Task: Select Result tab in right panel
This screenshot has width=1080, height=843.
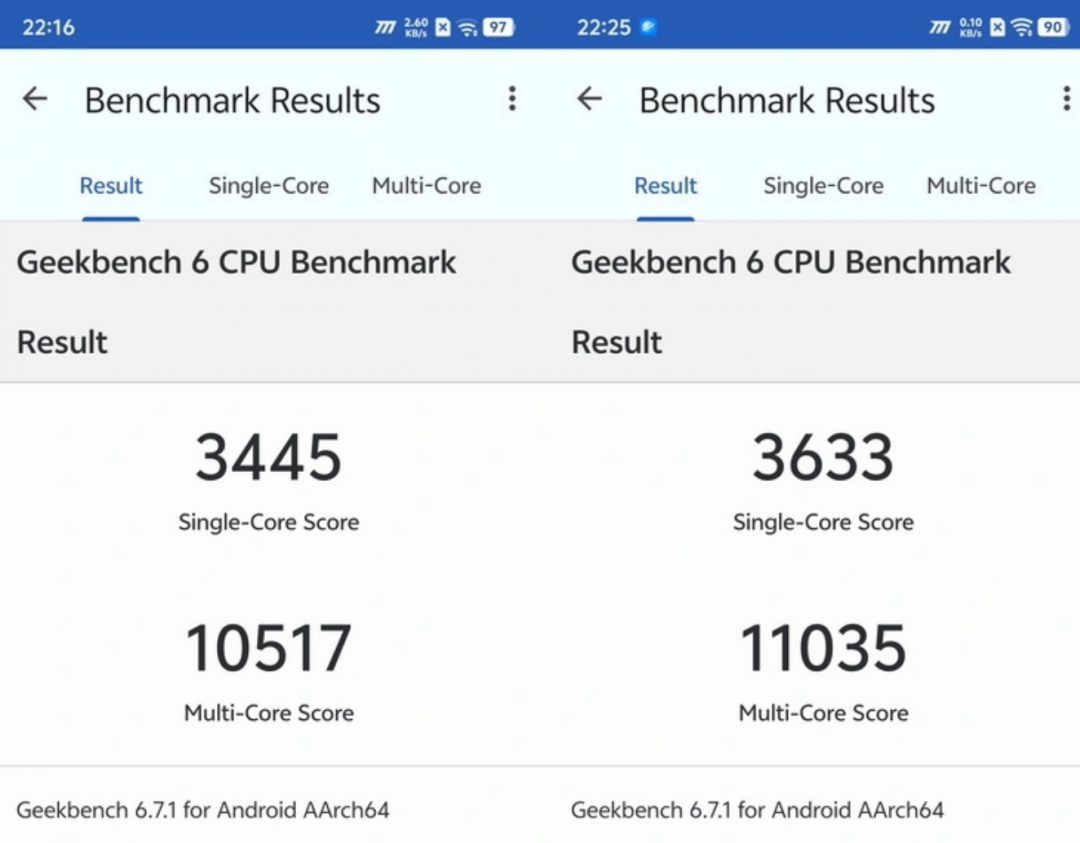Action: 665,185
